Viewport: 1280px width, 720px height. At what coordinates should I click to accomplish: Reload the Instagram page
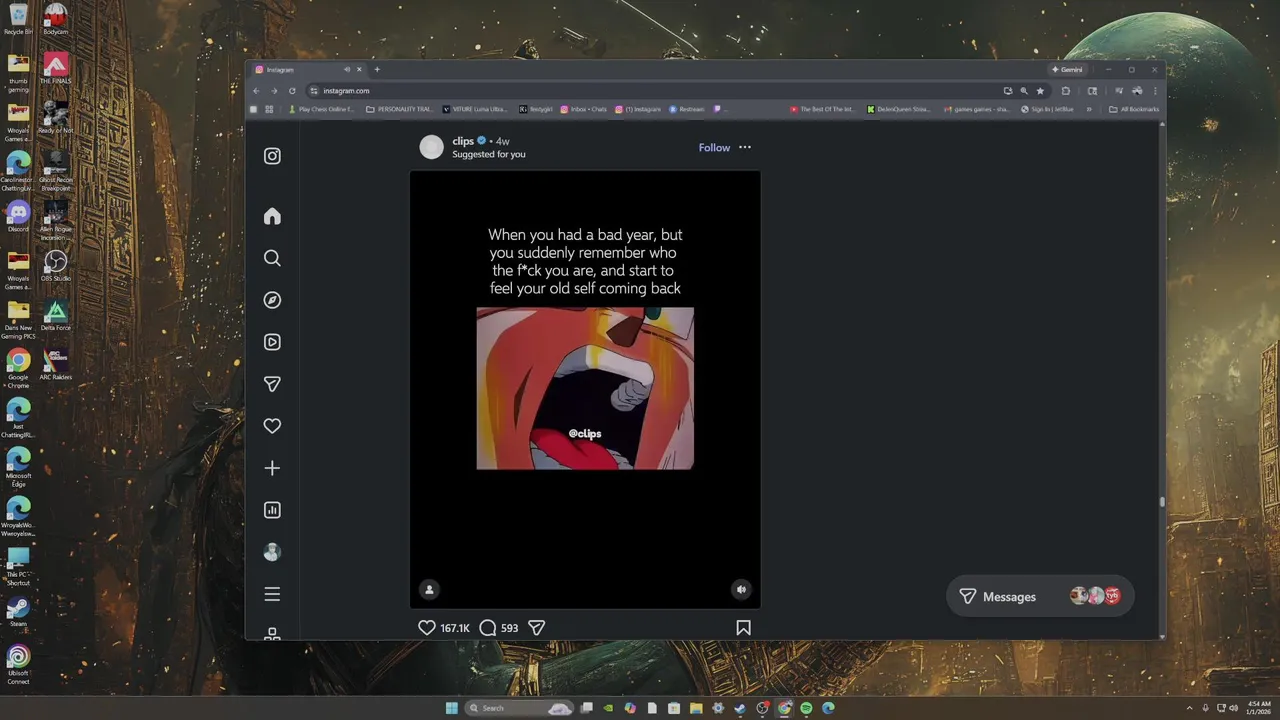click(x=292, y=91)
